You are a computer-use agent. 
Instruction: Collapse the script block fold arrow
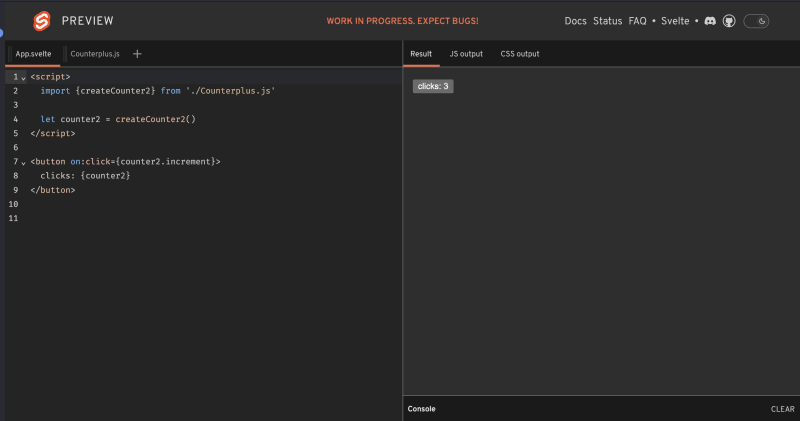tap(23, 78)
